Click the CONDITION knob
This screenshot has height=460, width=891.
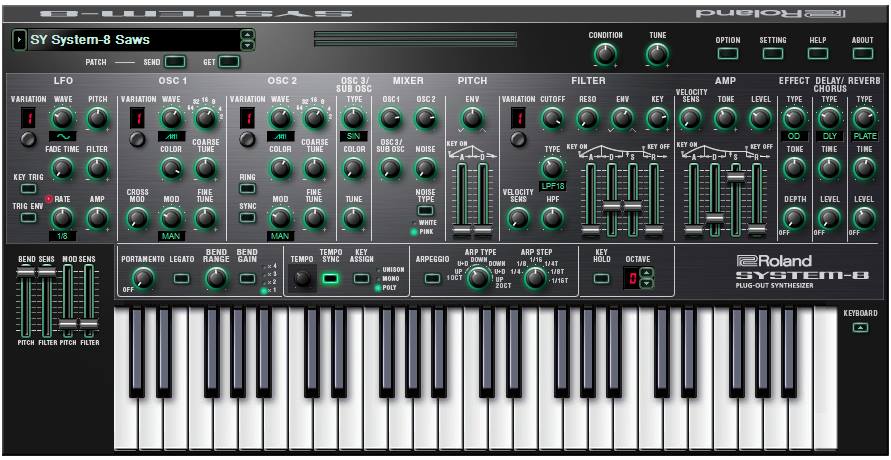[605, 55]
